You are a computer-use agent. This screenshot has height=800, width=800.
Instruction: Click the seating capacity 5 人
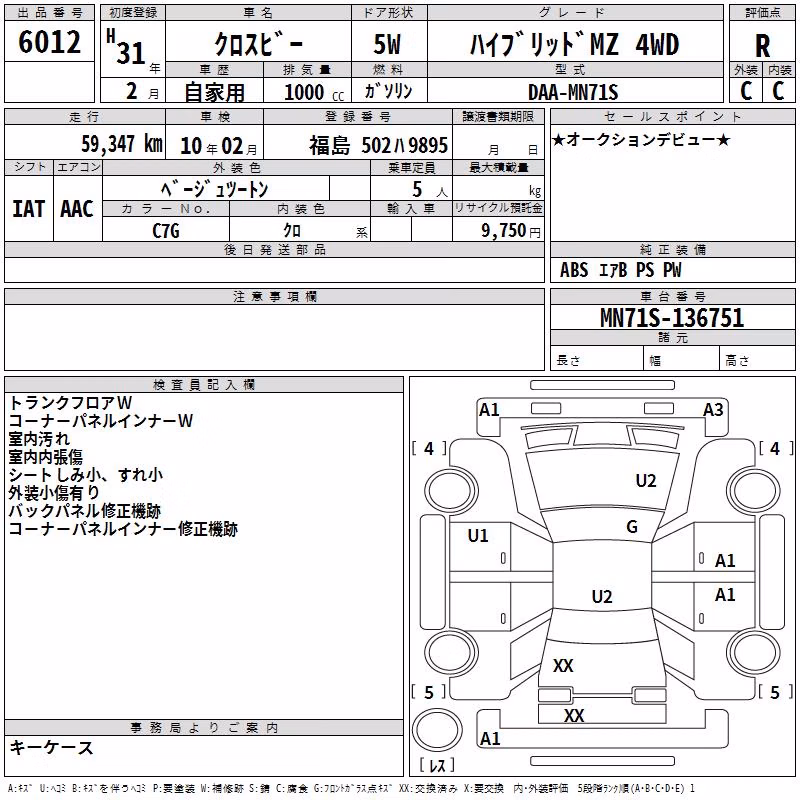(429, 190)
